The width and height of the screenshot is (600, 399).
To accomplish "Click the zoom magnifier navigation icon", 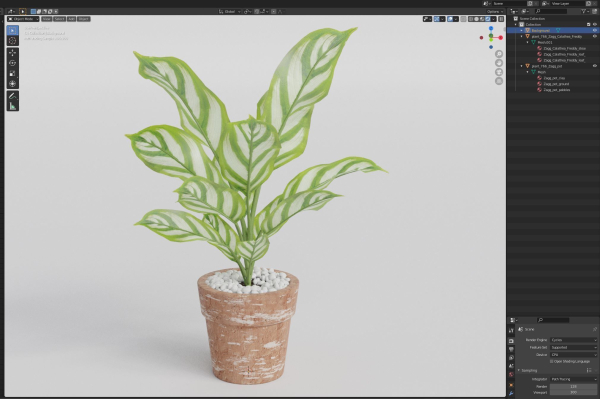I will 499,54.
